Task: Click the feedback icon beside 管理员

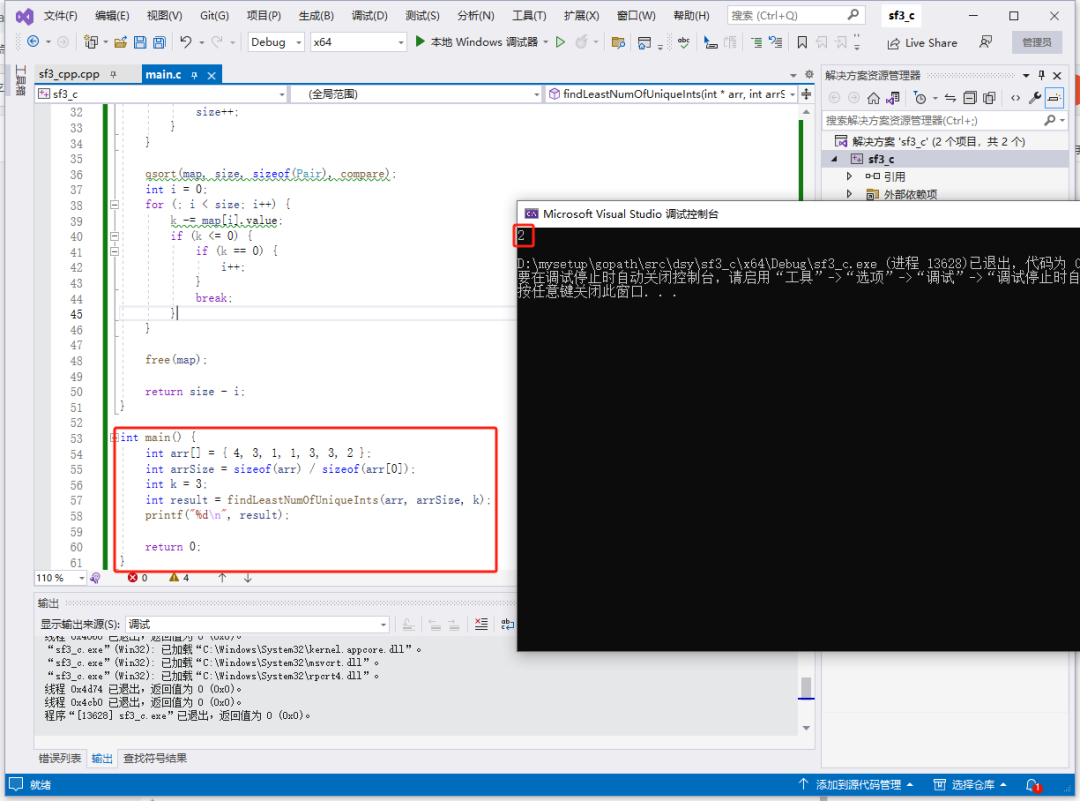Action: [x=986, y=42]
